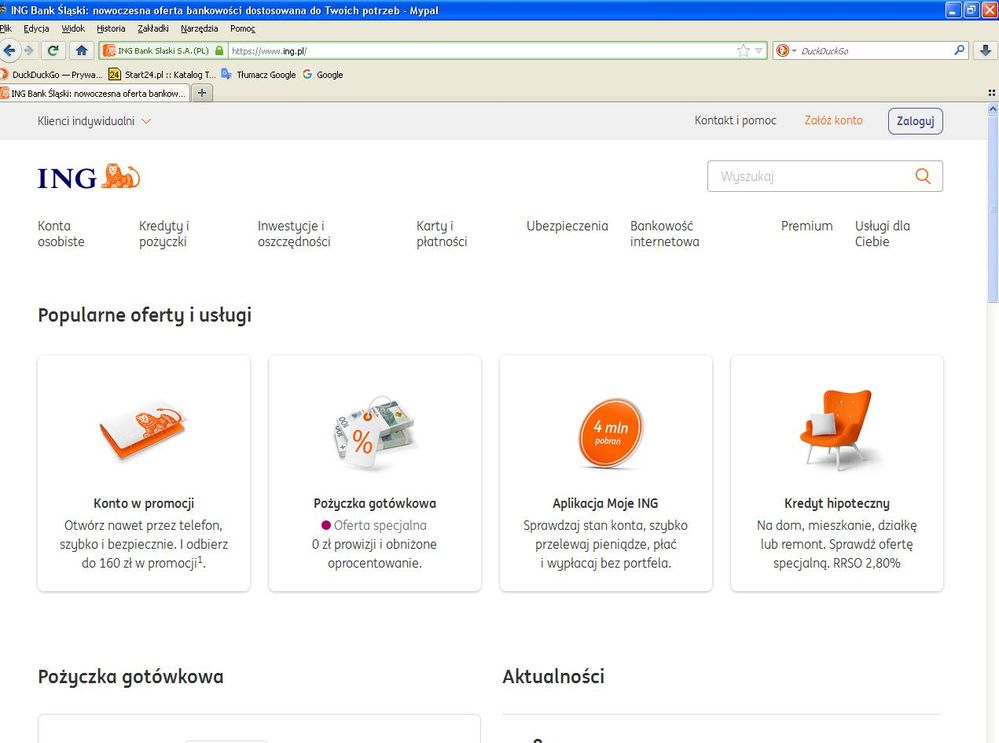Bookmark this page with the star icon
The image size is (999, 743).
743,50
